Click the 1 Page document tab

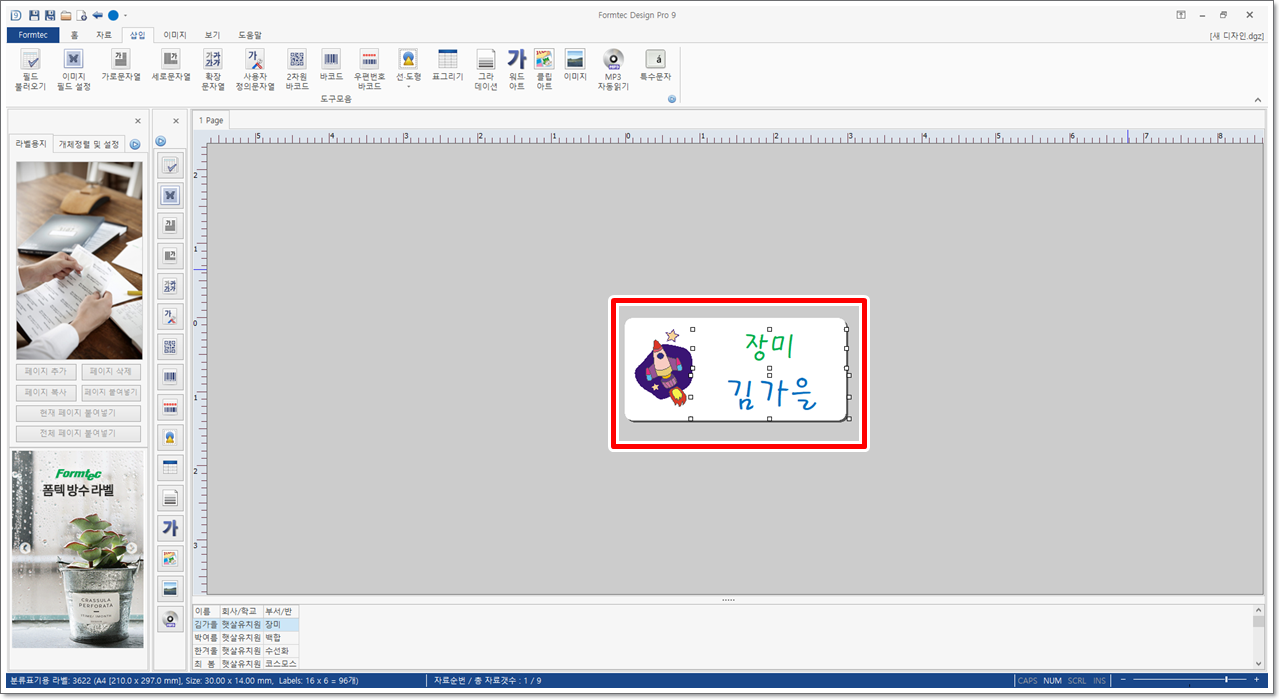(x=211, y=120)
